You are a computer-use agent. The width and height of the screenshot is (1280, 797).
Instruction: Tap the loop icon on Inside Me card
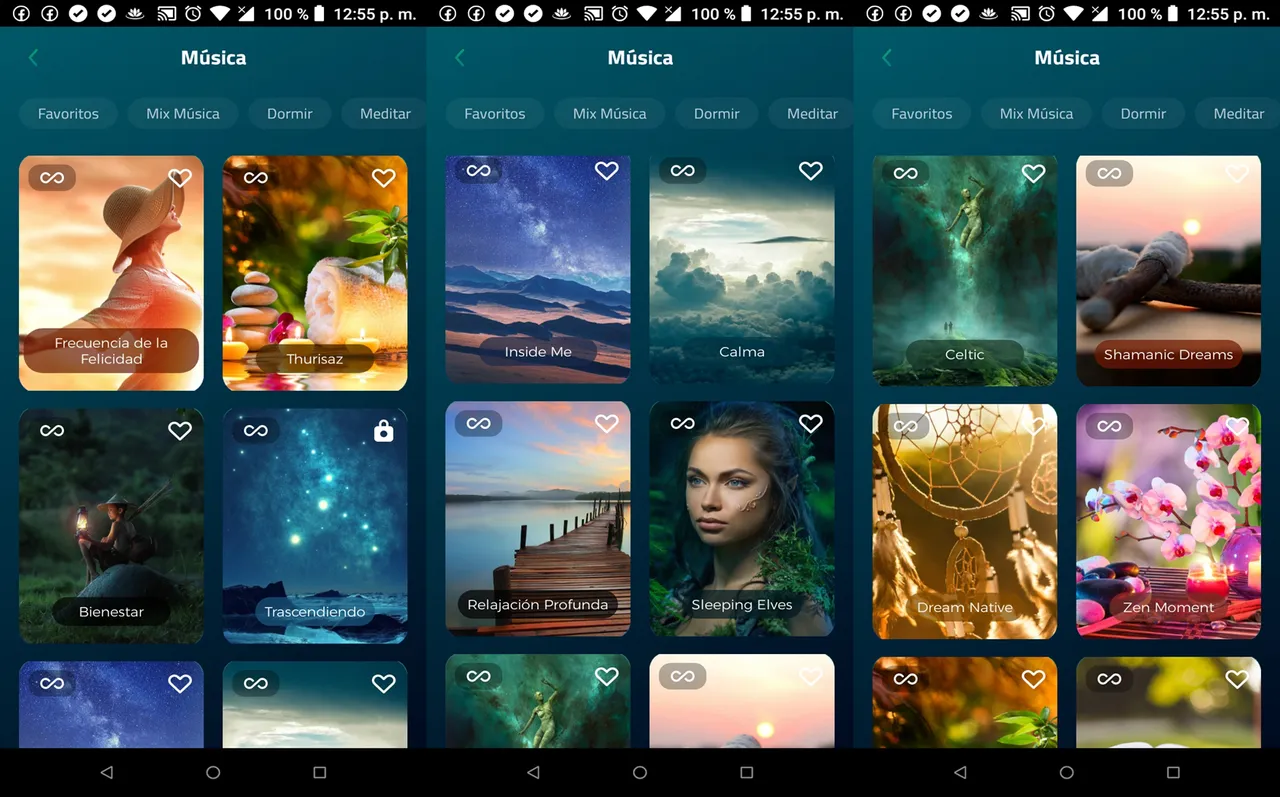coord(479,171)
